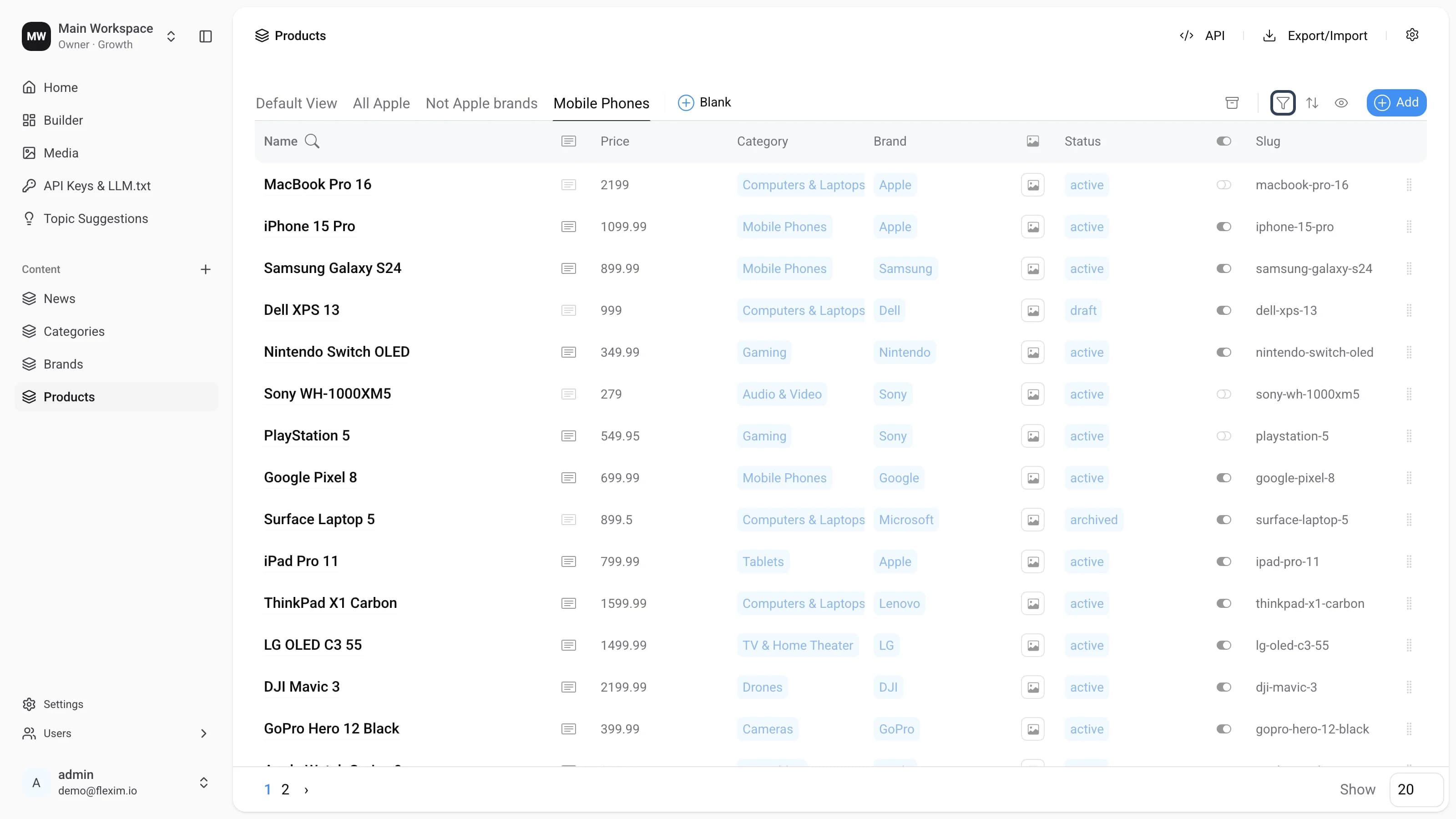The image size is (1456, 819).
Task: Open the admin account menu chevron
Action: click(203, 783)
